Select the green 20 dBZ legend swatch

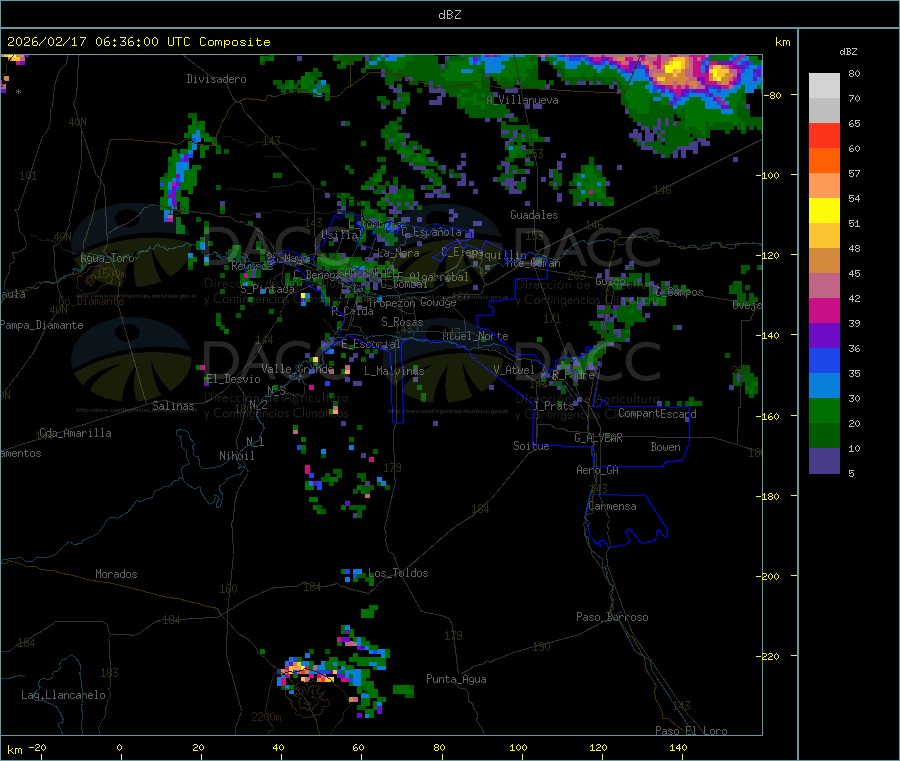tap(824, 410)
